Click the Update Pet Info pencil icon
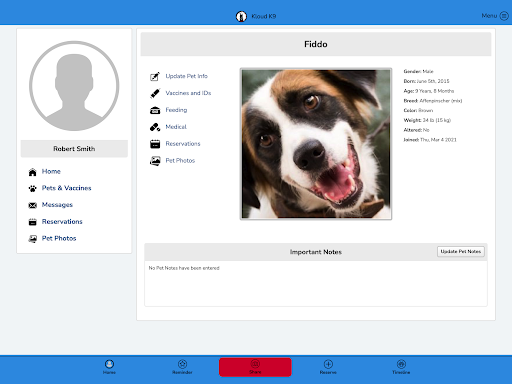Screen dimensions: 512x384 click(155, 77)
